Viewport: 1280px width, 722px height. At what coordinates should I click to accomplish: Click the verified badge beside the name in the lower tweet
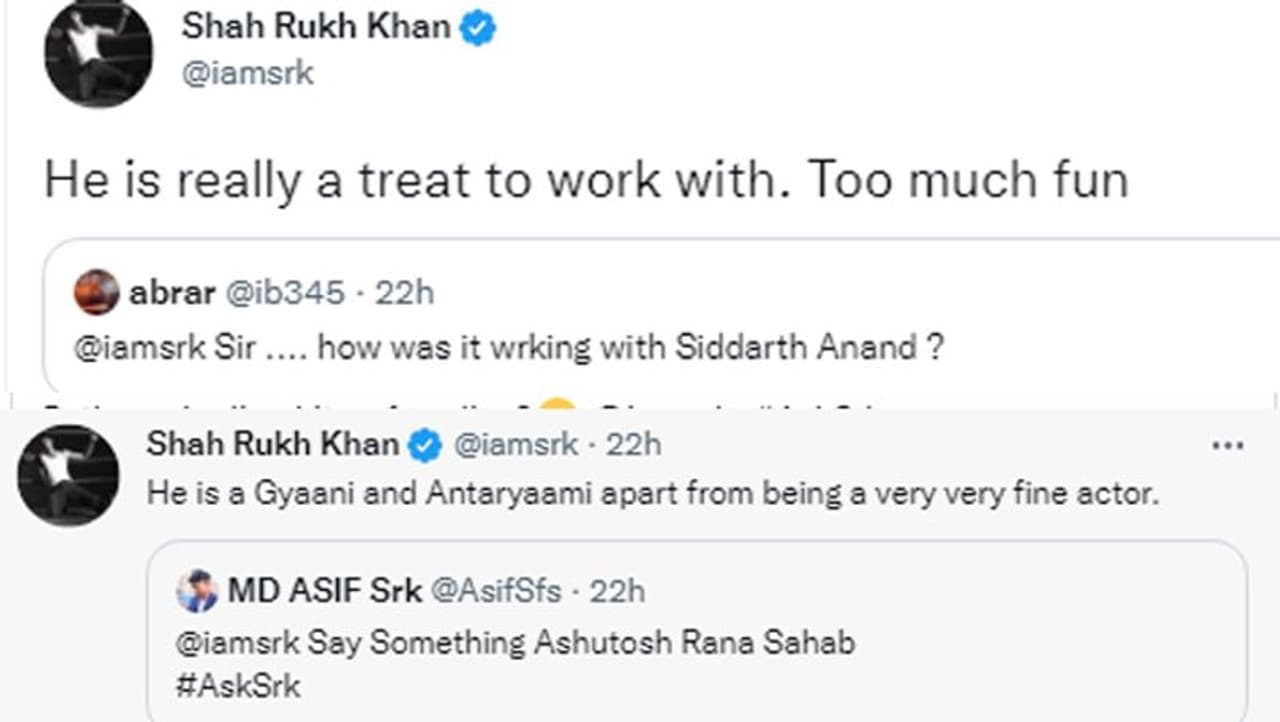click(x=426, y=446)
